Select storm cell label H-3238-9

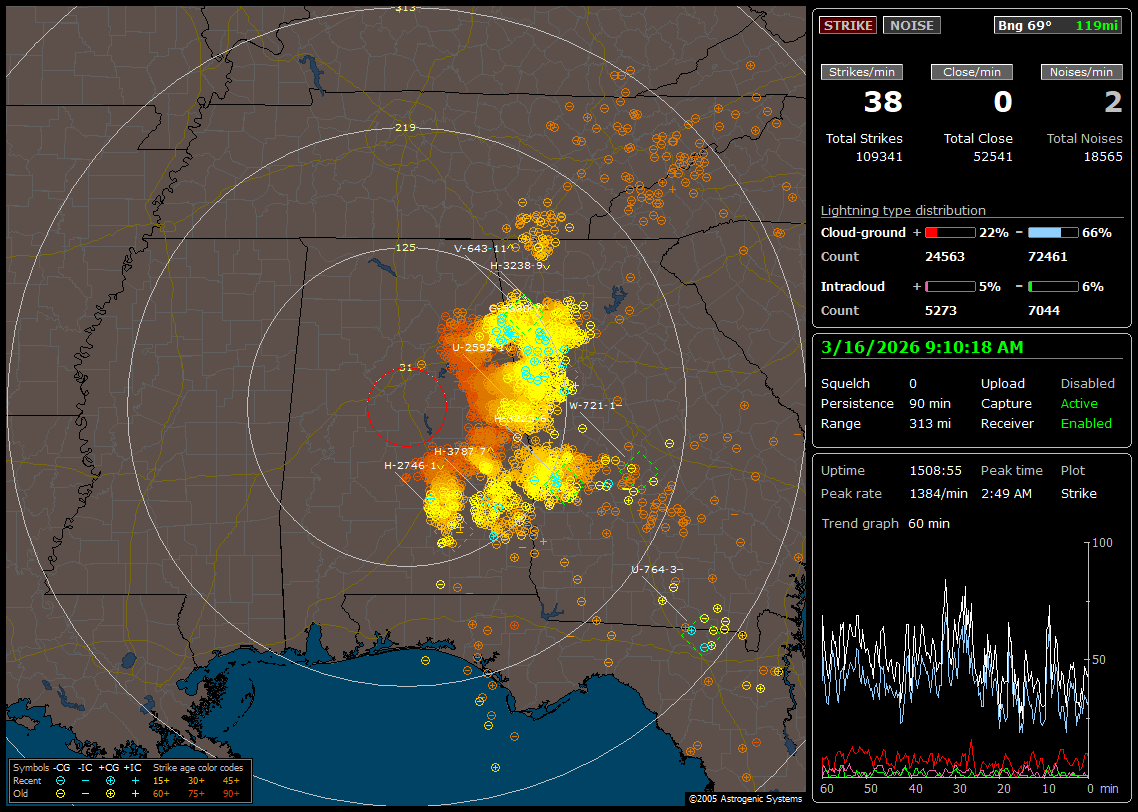(517, 266)
